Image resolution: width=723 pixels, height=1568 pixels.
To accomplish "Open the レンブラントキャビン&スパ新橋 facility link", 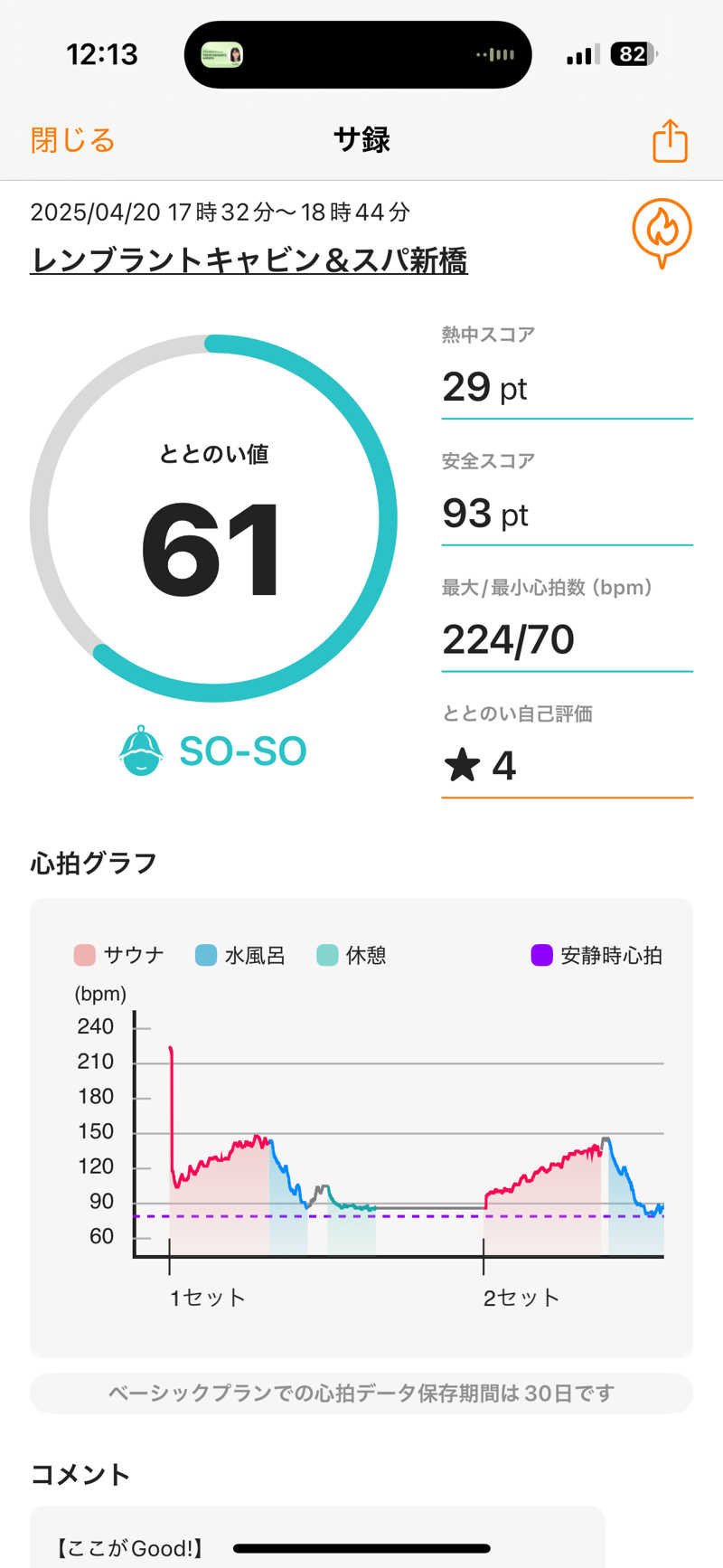I will (x=249, y=260).
